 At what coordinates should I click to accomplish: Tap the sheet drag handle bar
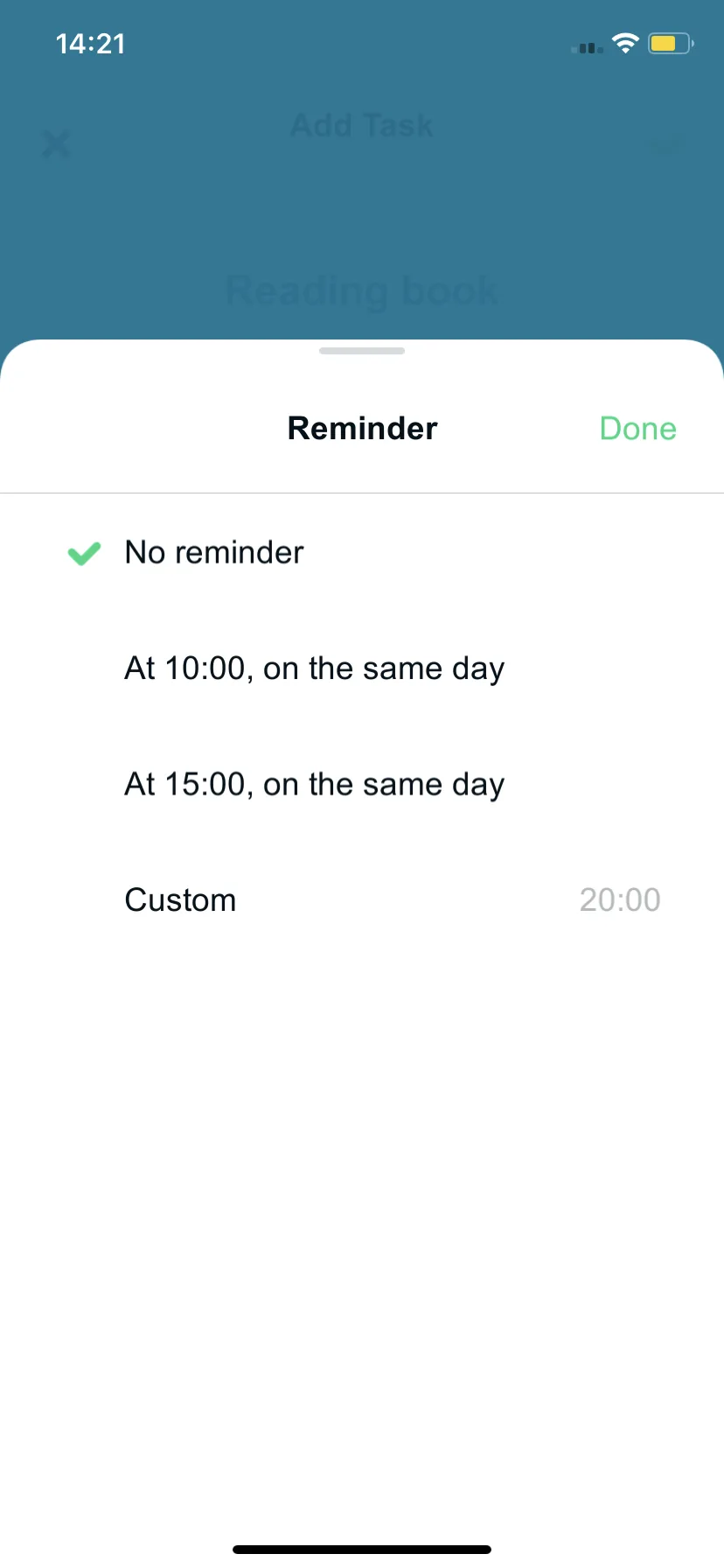coord(362,351)
